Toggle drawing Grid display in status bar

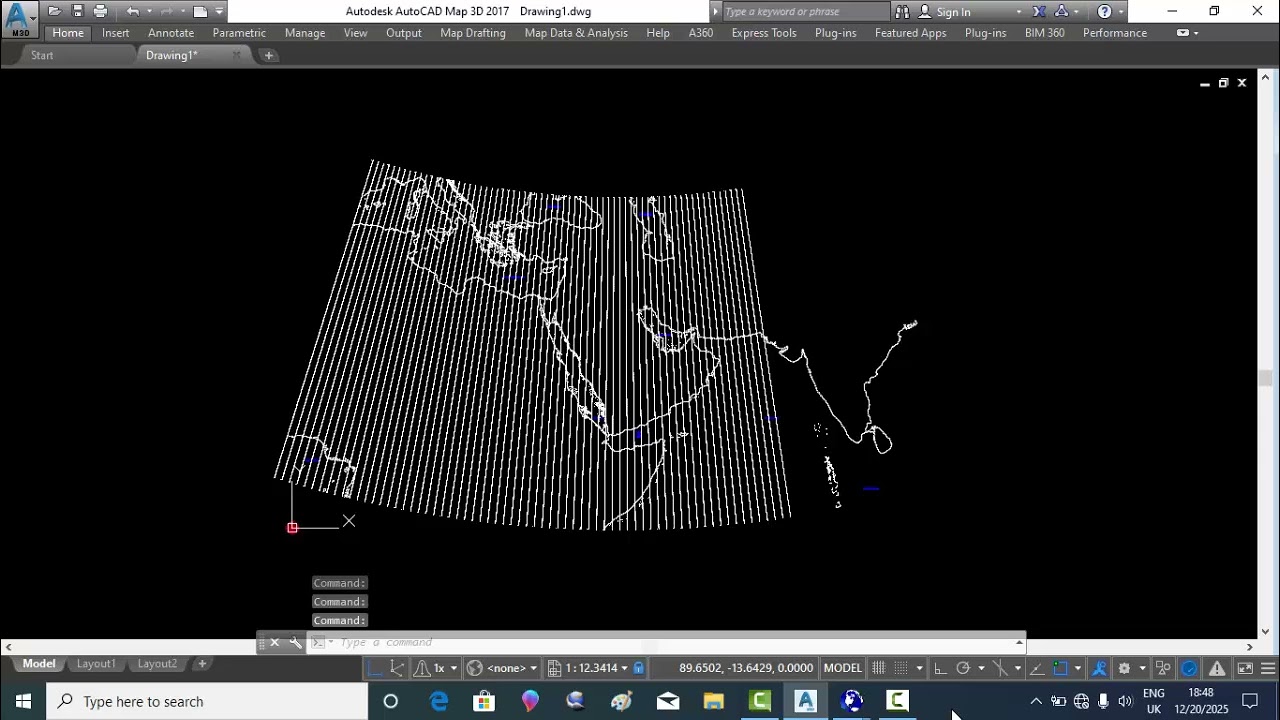(879, 668)
